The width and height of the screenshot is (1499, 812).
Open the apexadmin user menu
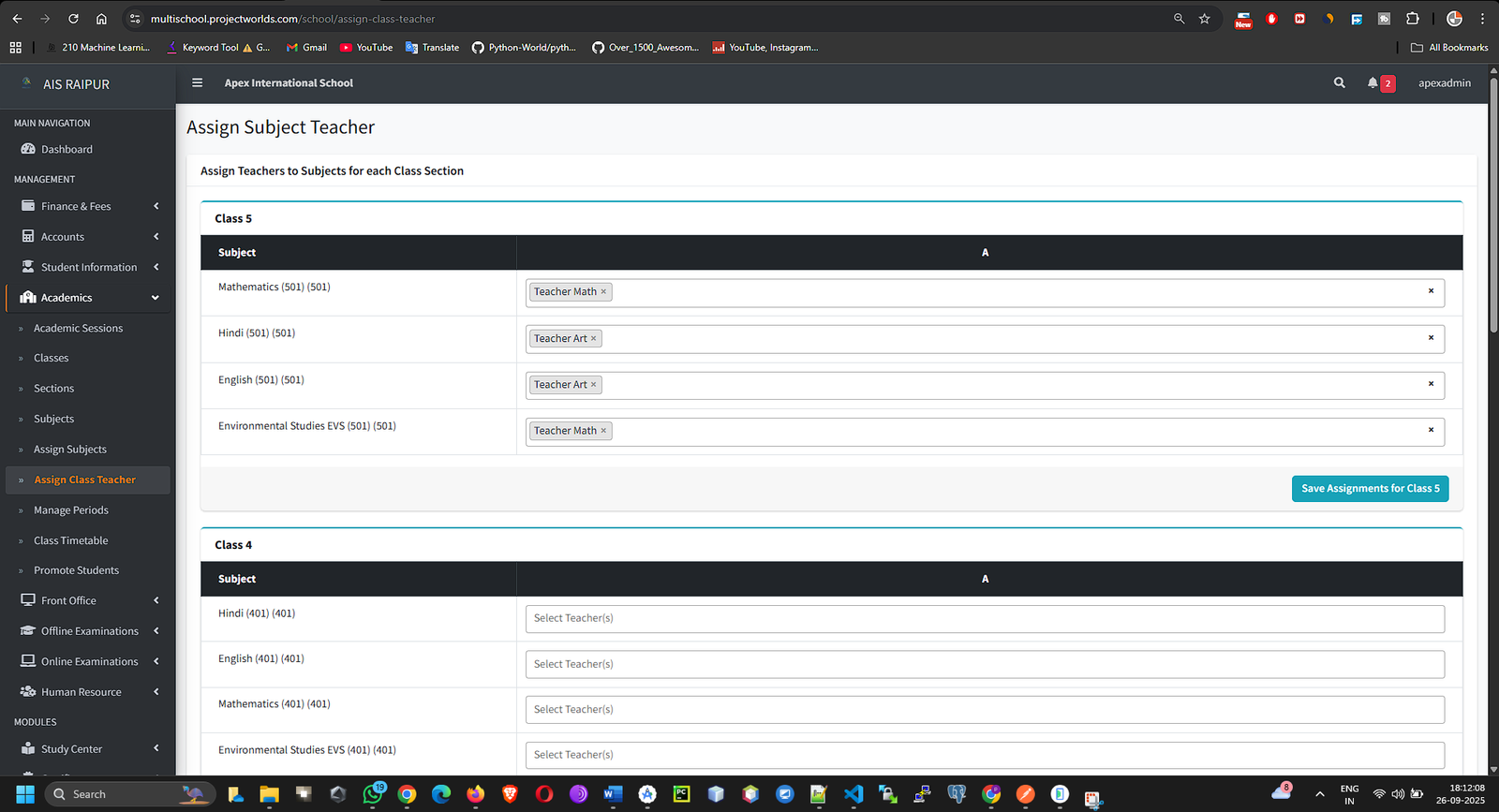pos(1444,83)
